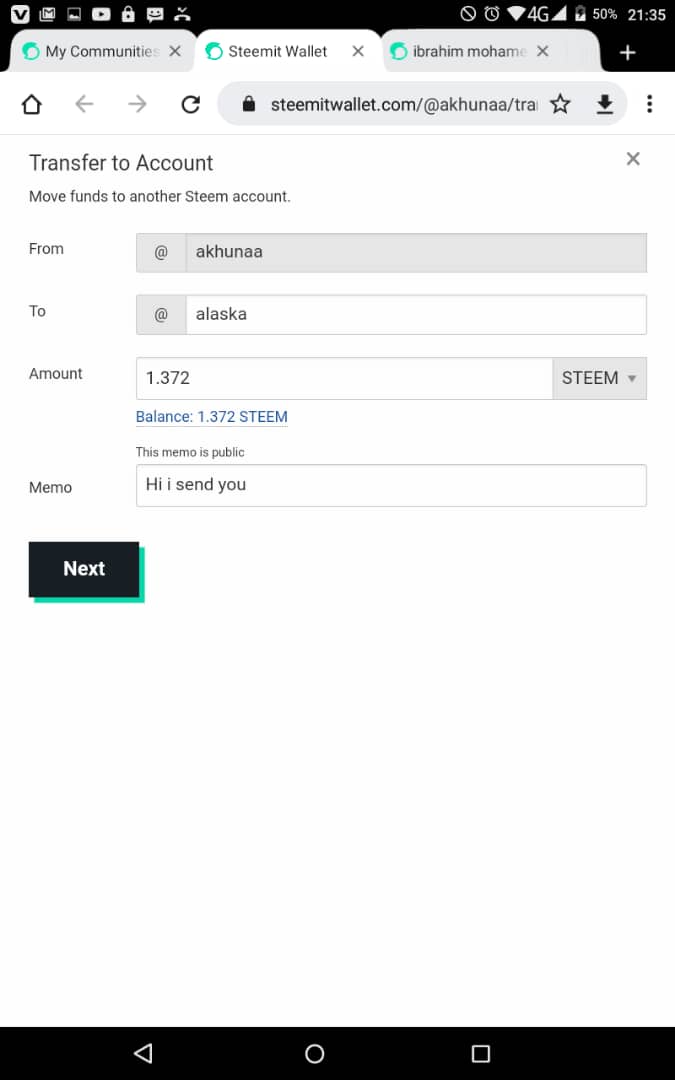Image resolution: width=675 pixels, height=1080 pixels.
Task: Focus the To account field
Action: pyautogui.click(x=415, y=314)
